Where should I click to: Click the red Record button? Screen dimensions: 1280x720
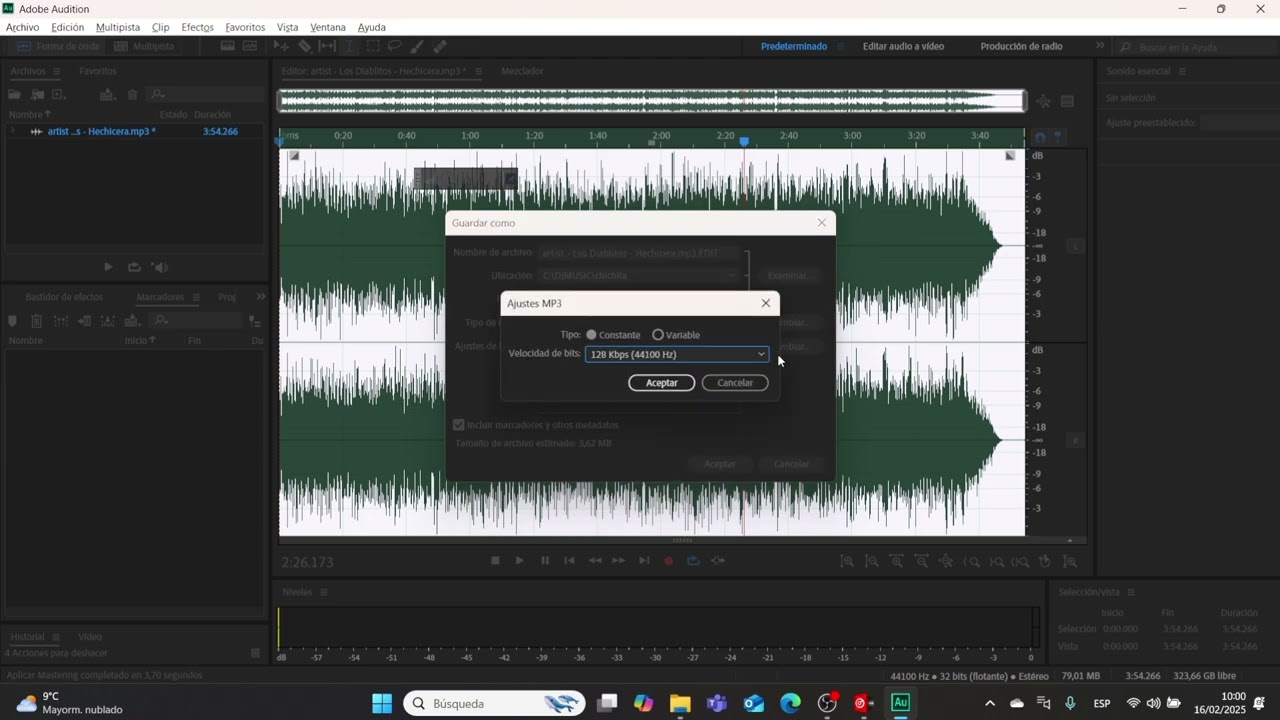pyautogui.click(x=669, y=561)
